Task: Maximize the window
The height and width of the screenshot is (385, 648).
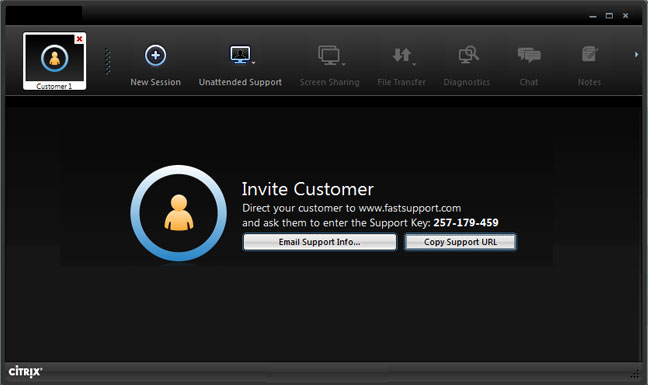Action: [609, 16]
